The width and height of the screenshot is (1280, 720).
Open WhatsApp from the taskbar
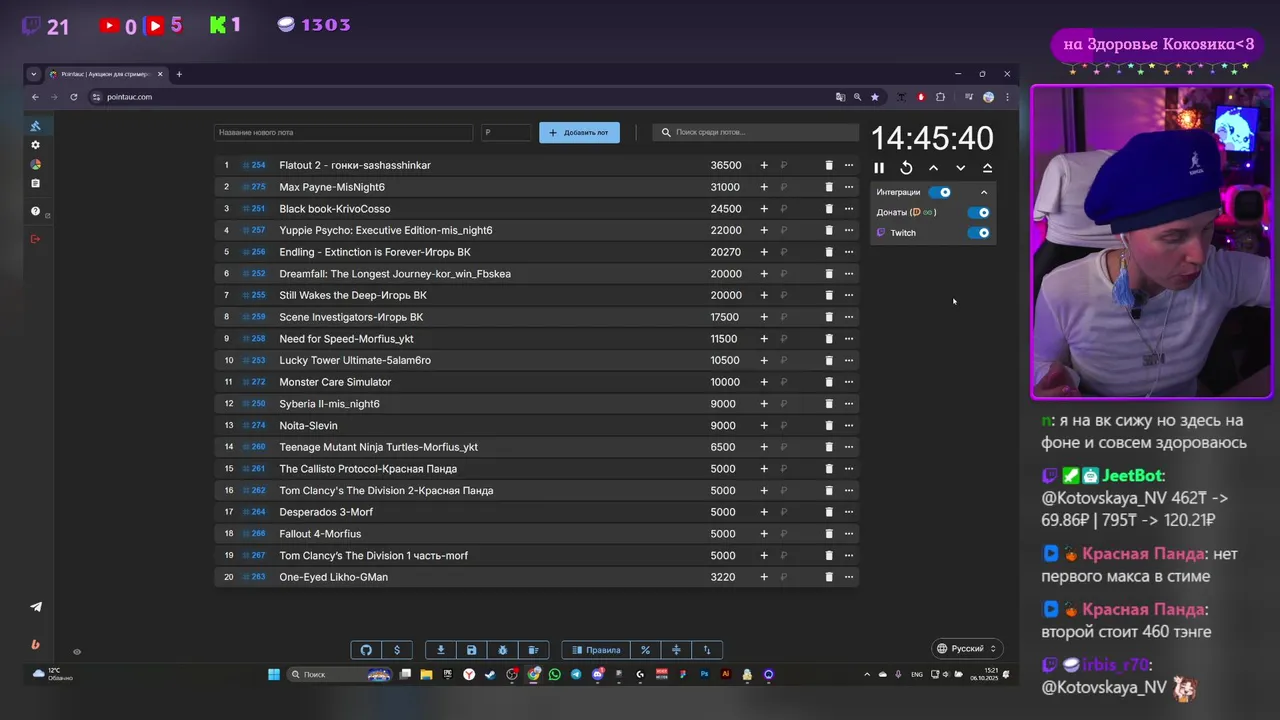[x=555, y=674]
